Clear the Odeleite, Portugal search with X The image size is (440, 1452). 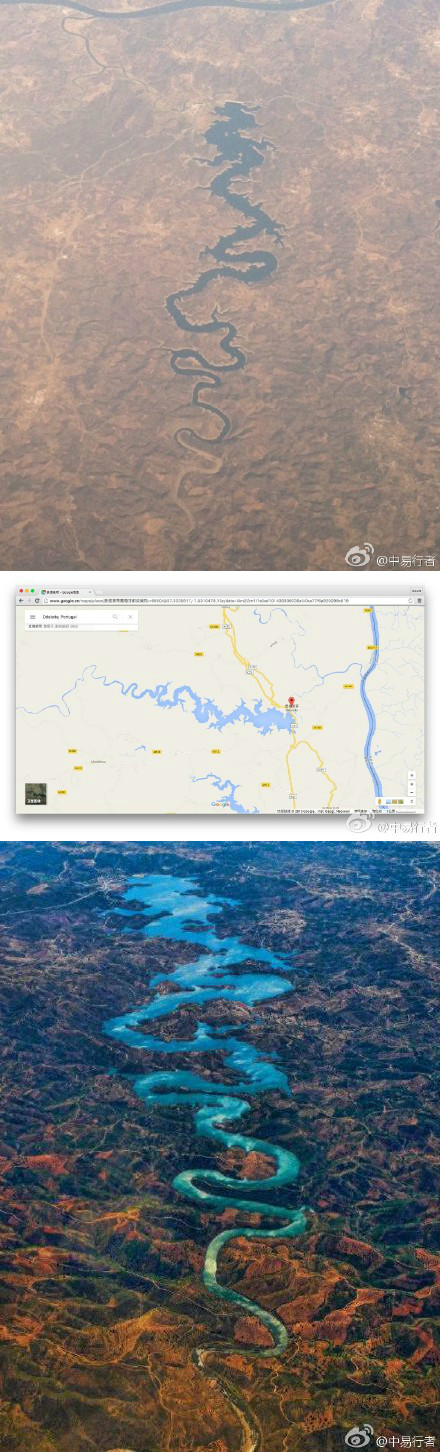[x=130, y=617]
